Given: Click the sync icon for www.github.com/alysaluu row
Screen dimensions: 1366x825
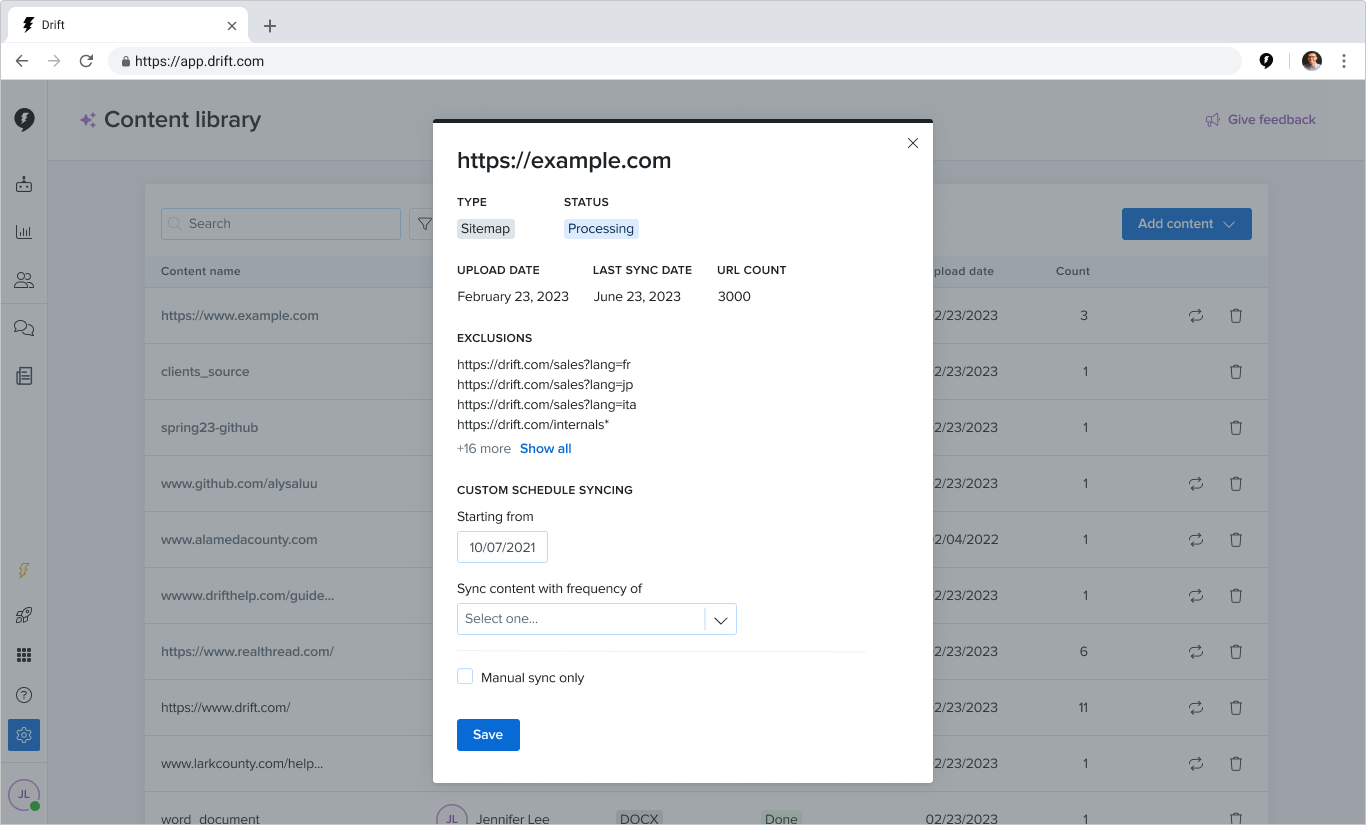Looking at the screenshot, I should click(1195, 484).
